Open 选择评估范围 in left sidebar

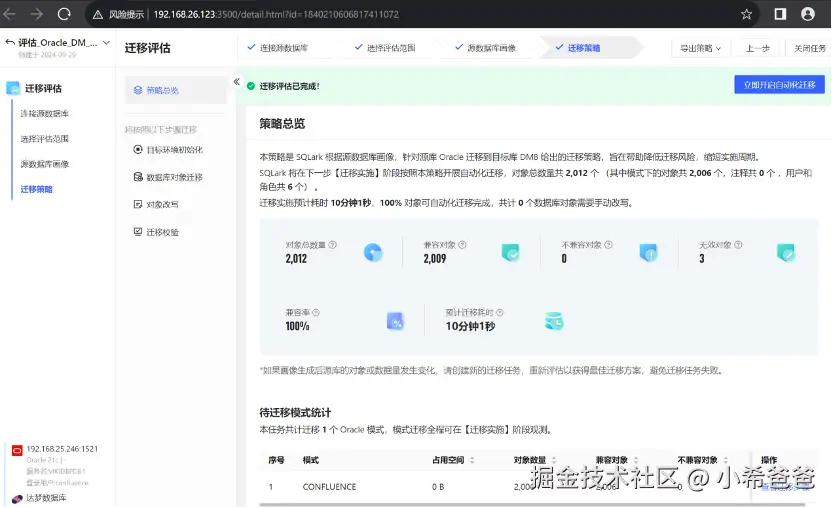coord(45,139)
